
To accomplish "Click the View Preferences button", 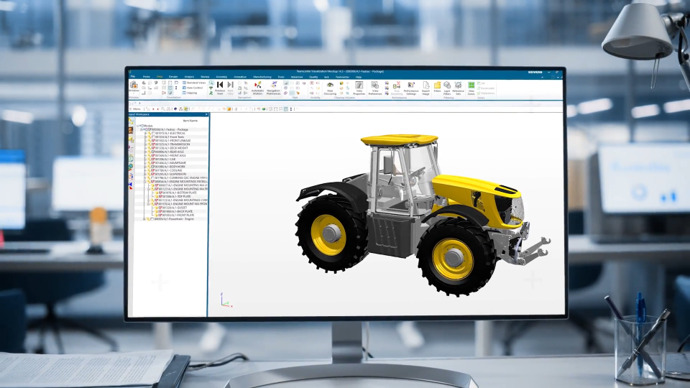I will click(375, 88).
